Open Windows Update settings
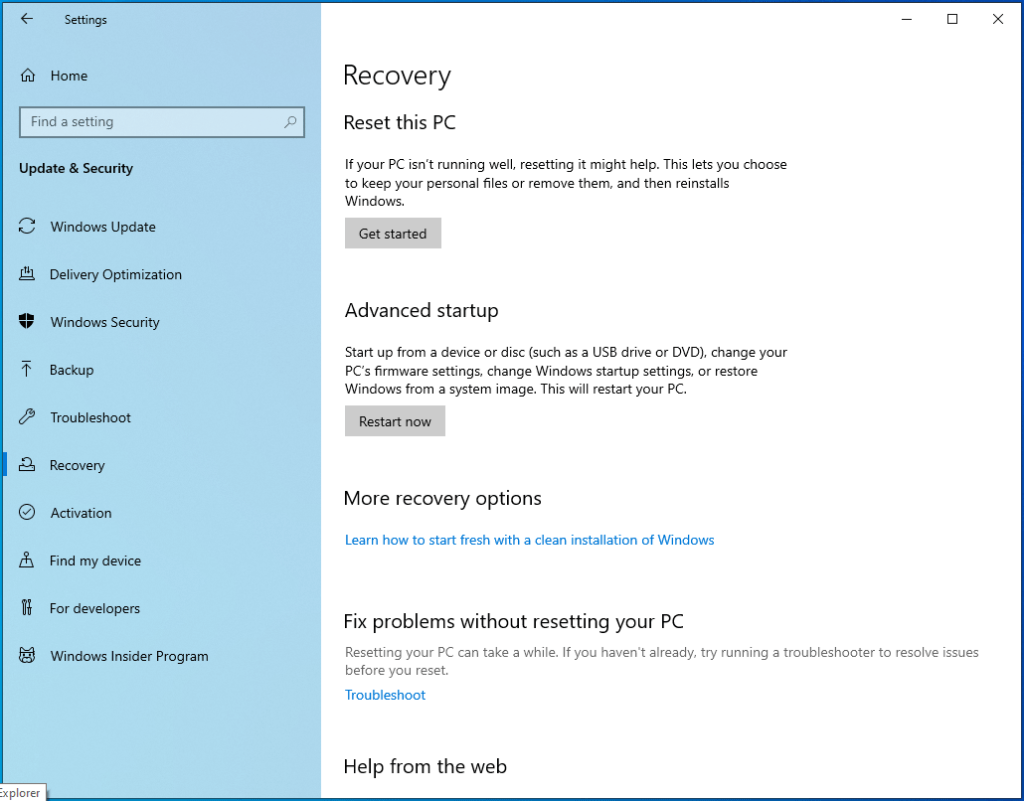 (x=102, y=227)
